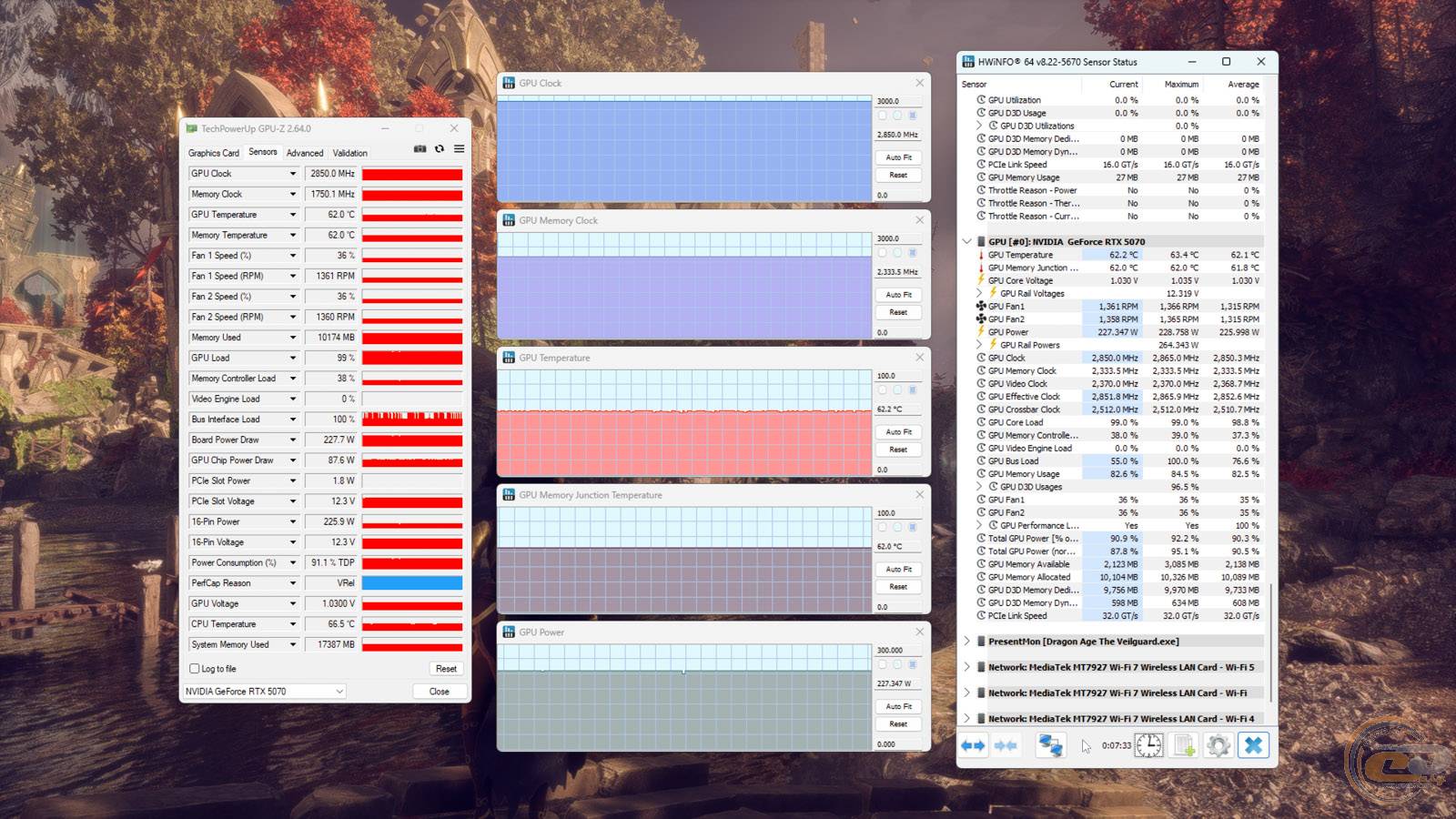The image size is (1456, 819).
Task: Click the GPU Memory Clock graph window icon
Action: [509, 220]
